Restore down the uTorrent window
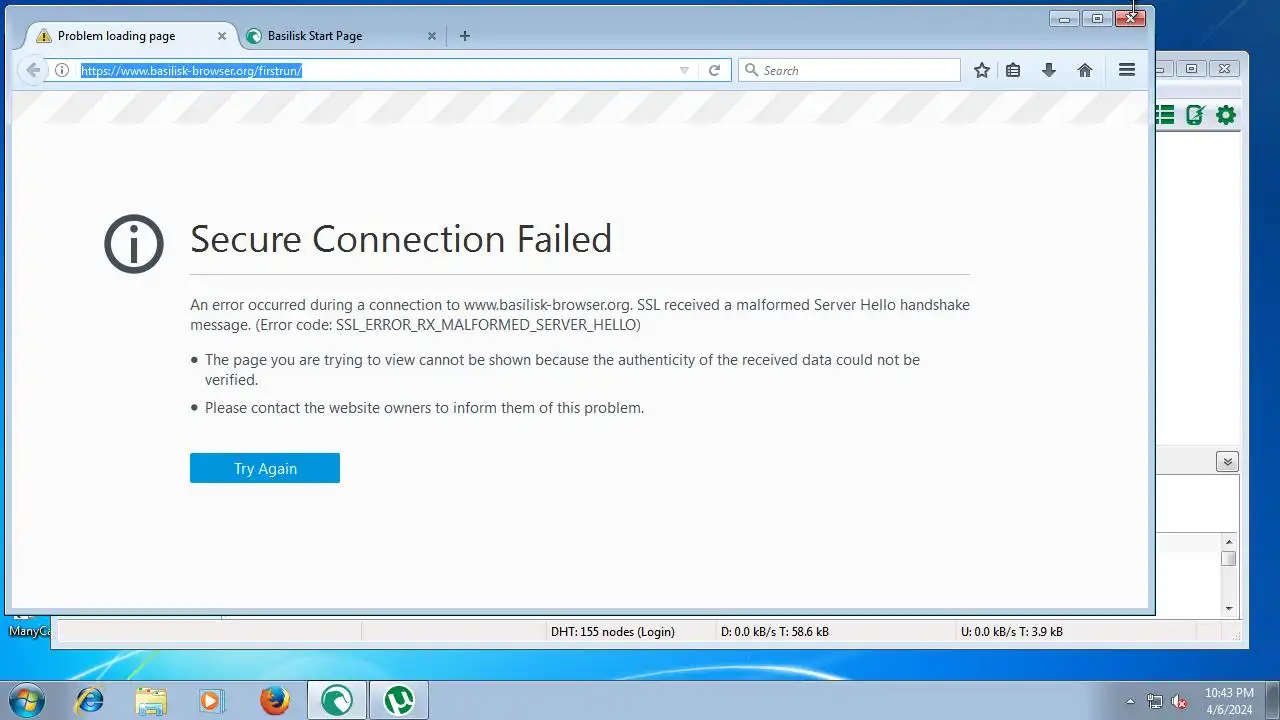The image size is (1280, 720). pyautogui.click(x=1192, y=69)
